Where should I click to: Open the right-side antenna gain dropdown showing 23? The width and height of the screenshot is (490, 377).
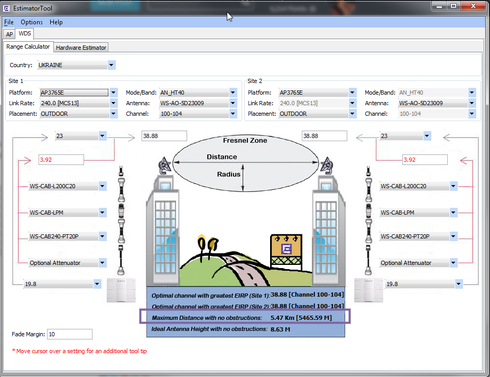point(427,136)
